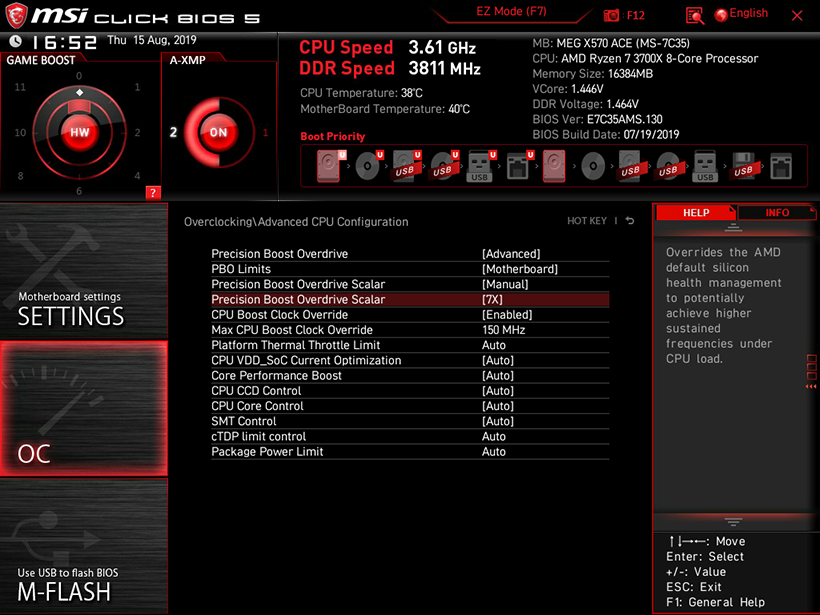Select the legacy CD/DVD boot icon
The height and width of the screenshot is (615, 820).
(x=593, y=166)
